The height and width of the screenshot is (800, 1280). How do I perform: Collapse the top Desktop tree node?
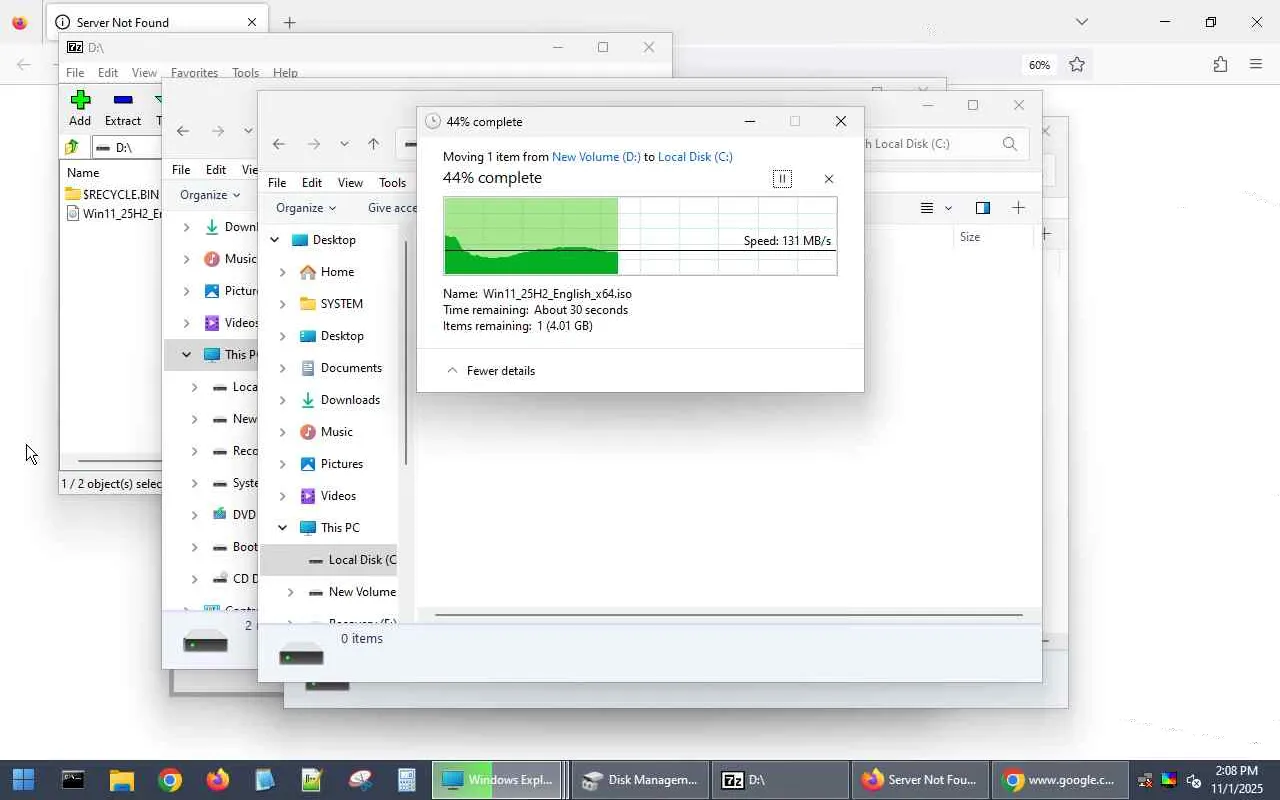pyautogui.click(x=274, y=240)
